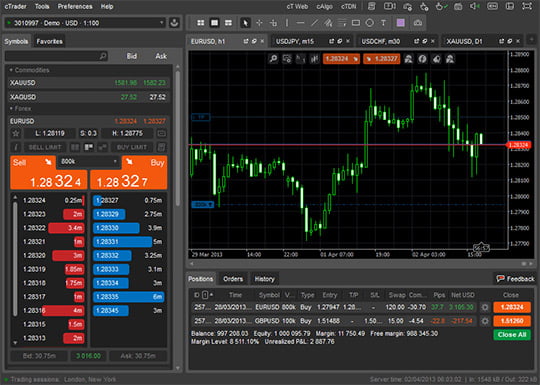This screenshot has width=540, height=385.
Task: Open the History tab
Action: [264, 279]
